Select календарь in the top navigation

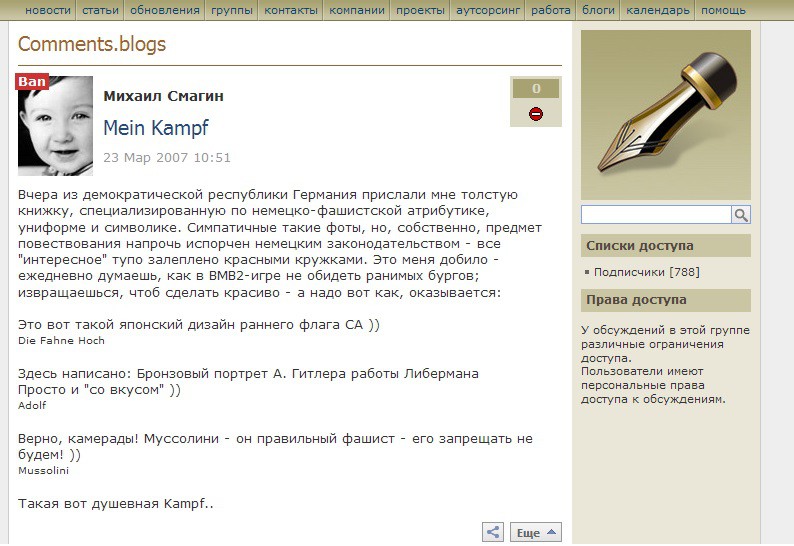[x=657, y=11]
